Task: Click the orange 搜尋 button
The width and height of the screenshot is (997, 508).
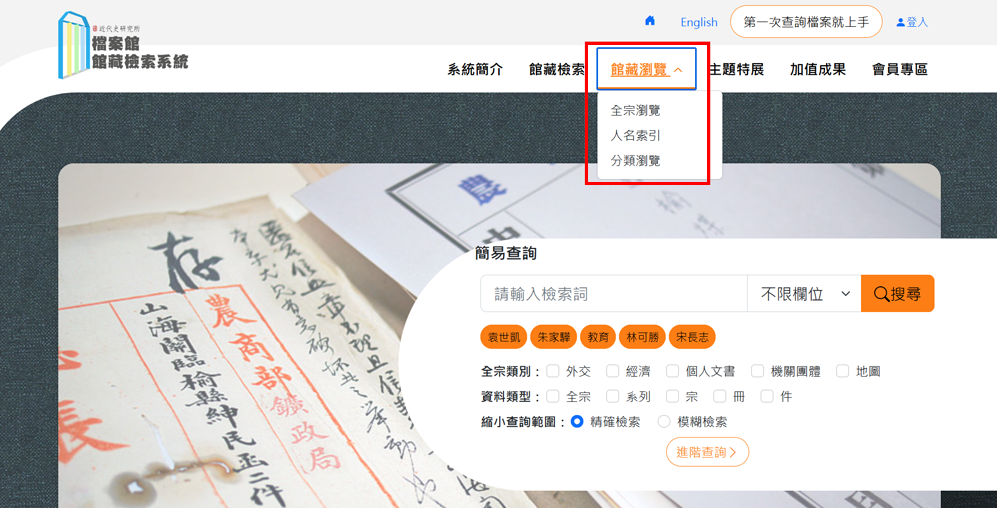Action: pos(898,294)
